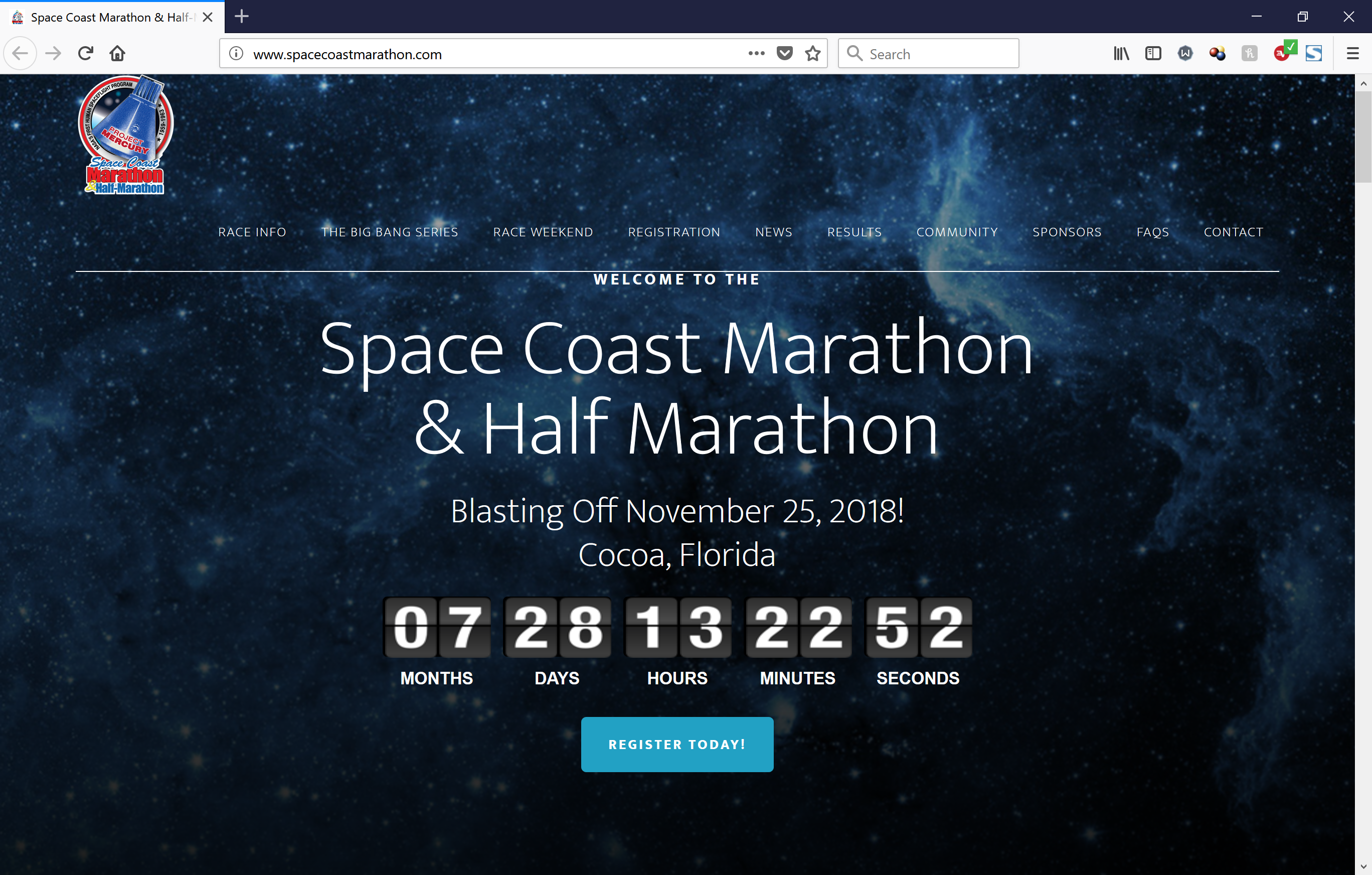Screen dimensions: 1372x875
Task: Click the DAYS countdown label
Action: point(557,678)
